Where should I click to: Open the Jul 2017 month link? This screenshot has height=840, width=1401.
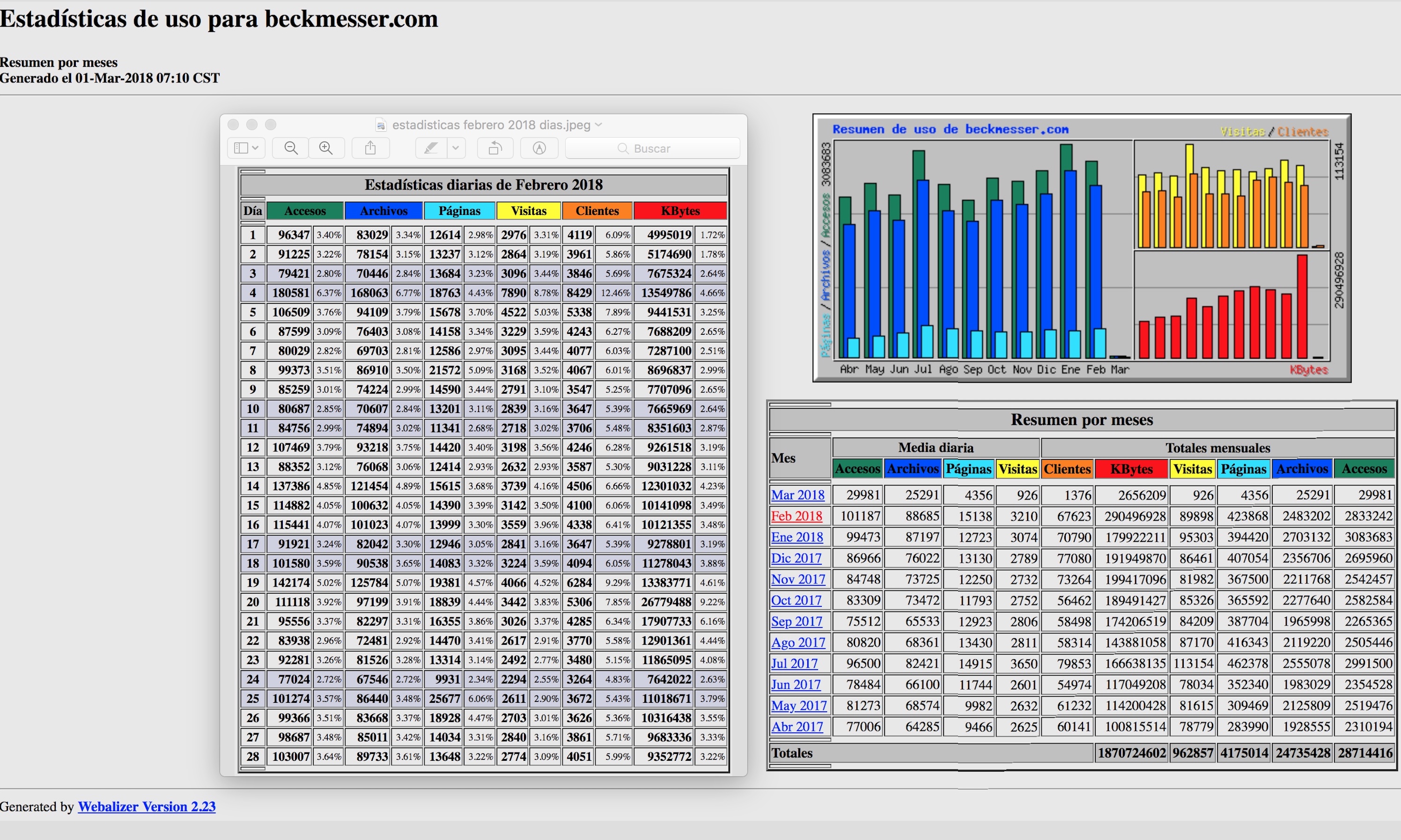[794, 663]
